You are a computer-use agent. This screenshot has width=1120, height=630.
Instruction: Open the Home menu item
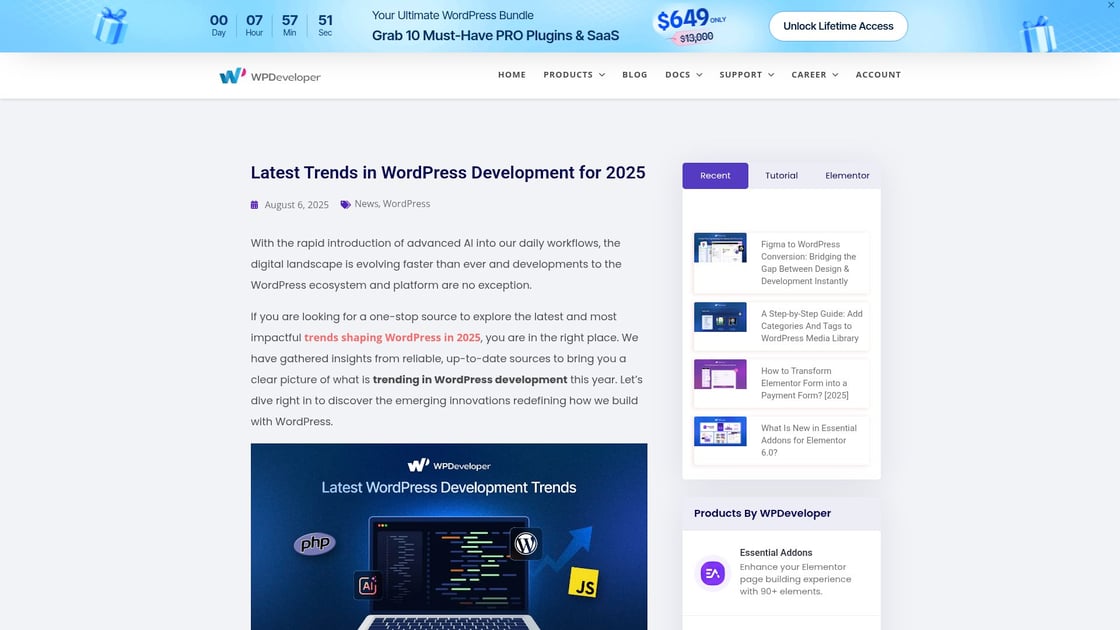[x=511, y=74]
